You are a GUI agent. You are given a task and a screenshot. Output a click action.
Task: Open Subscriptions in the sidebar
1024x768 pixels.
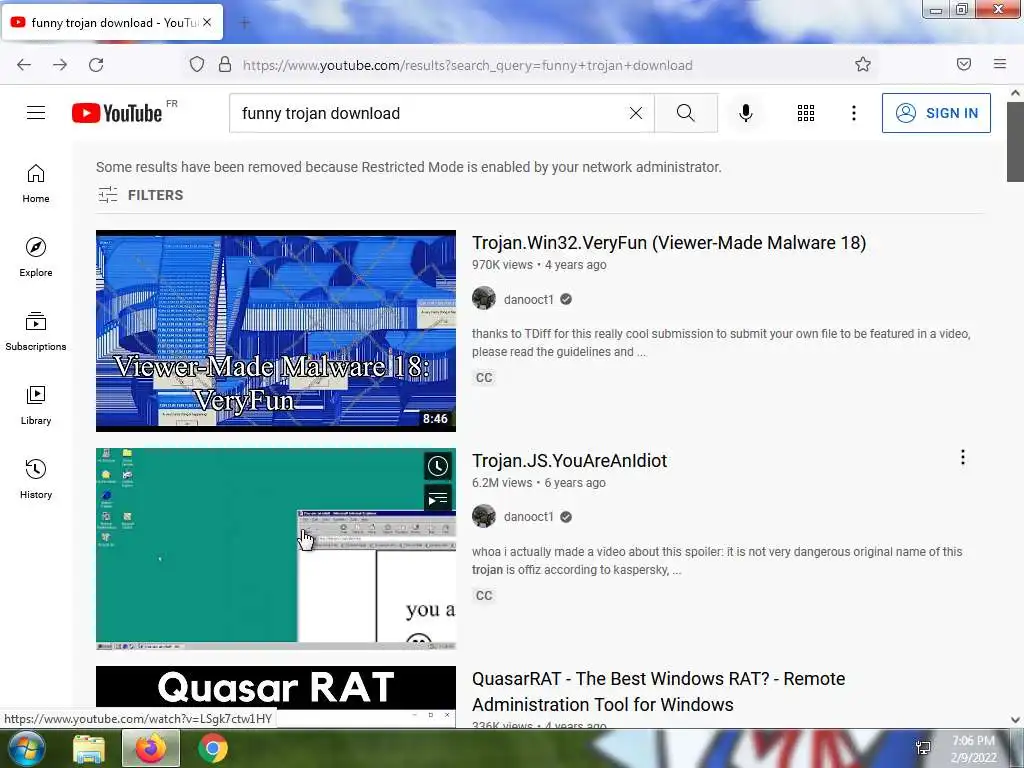pyautogui.click(x=36, y=332)
